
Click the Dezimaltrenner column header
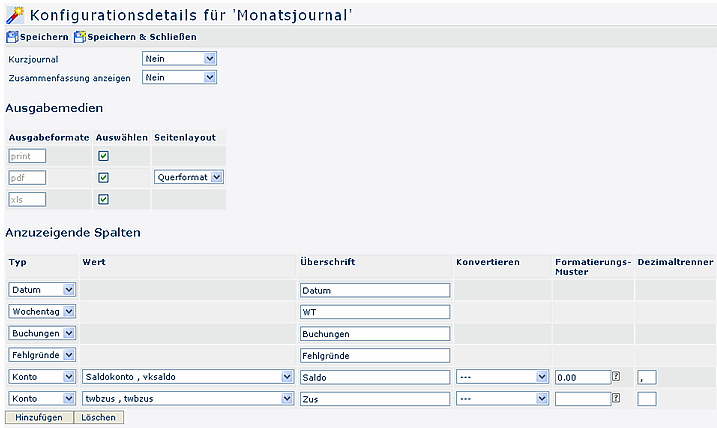tap(675, 262)
